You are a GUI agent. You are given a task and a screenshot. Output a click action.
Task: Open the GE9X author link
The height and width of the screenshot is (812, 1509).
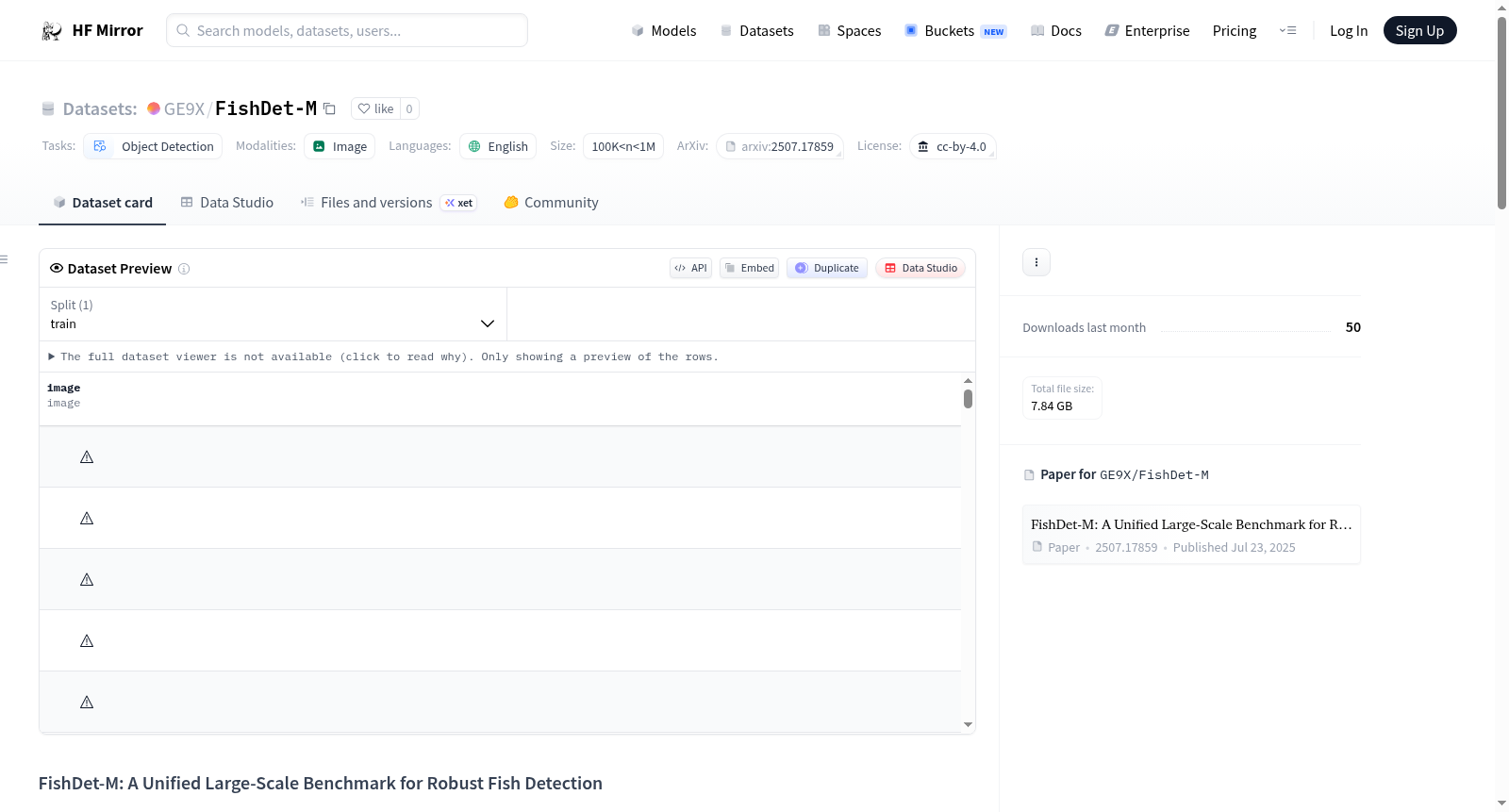click(x=184, y=108)
